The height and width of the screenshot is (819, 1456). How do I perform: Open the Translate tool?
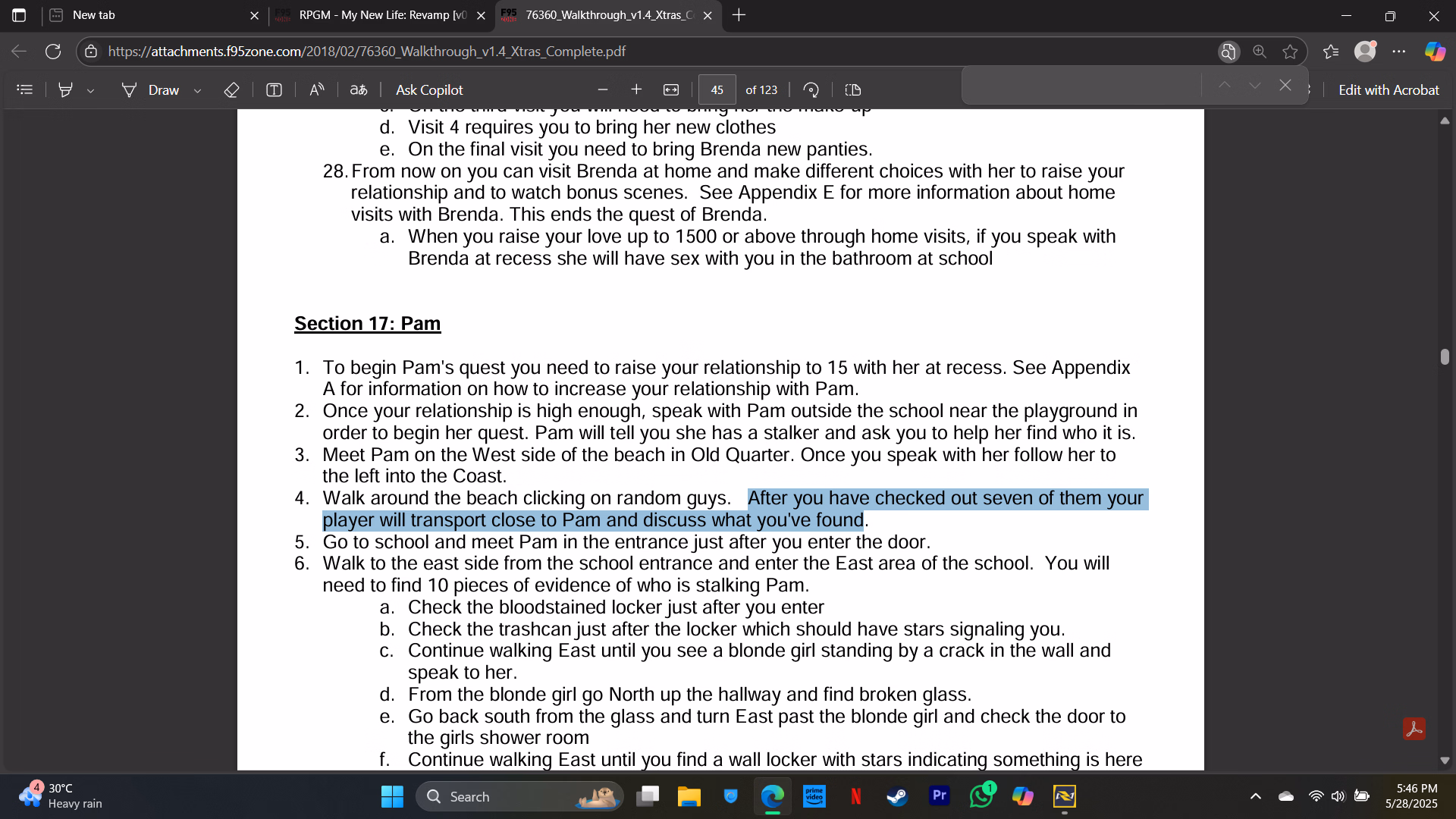click(x=359, y=89)
